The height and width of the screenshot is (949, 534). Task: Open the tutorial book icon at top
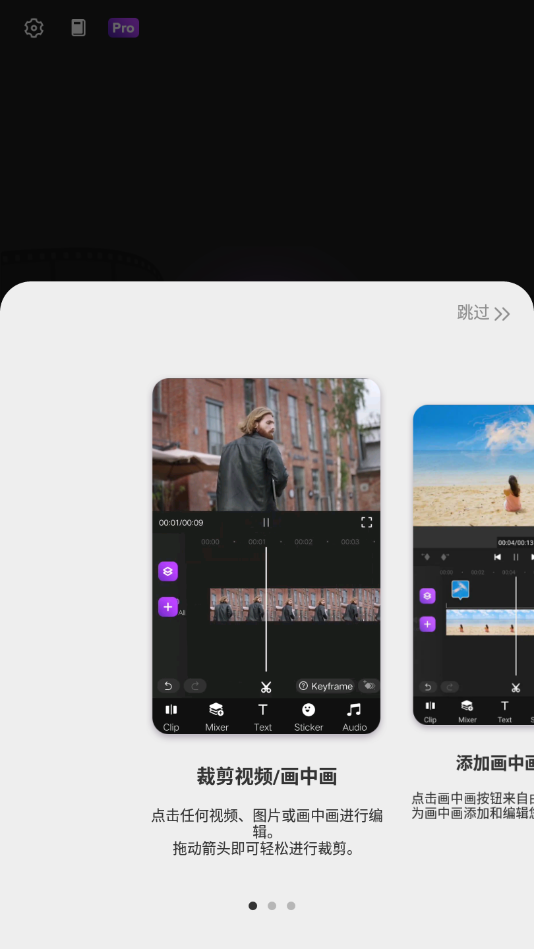pyautogui.click(x=79, y=28)
